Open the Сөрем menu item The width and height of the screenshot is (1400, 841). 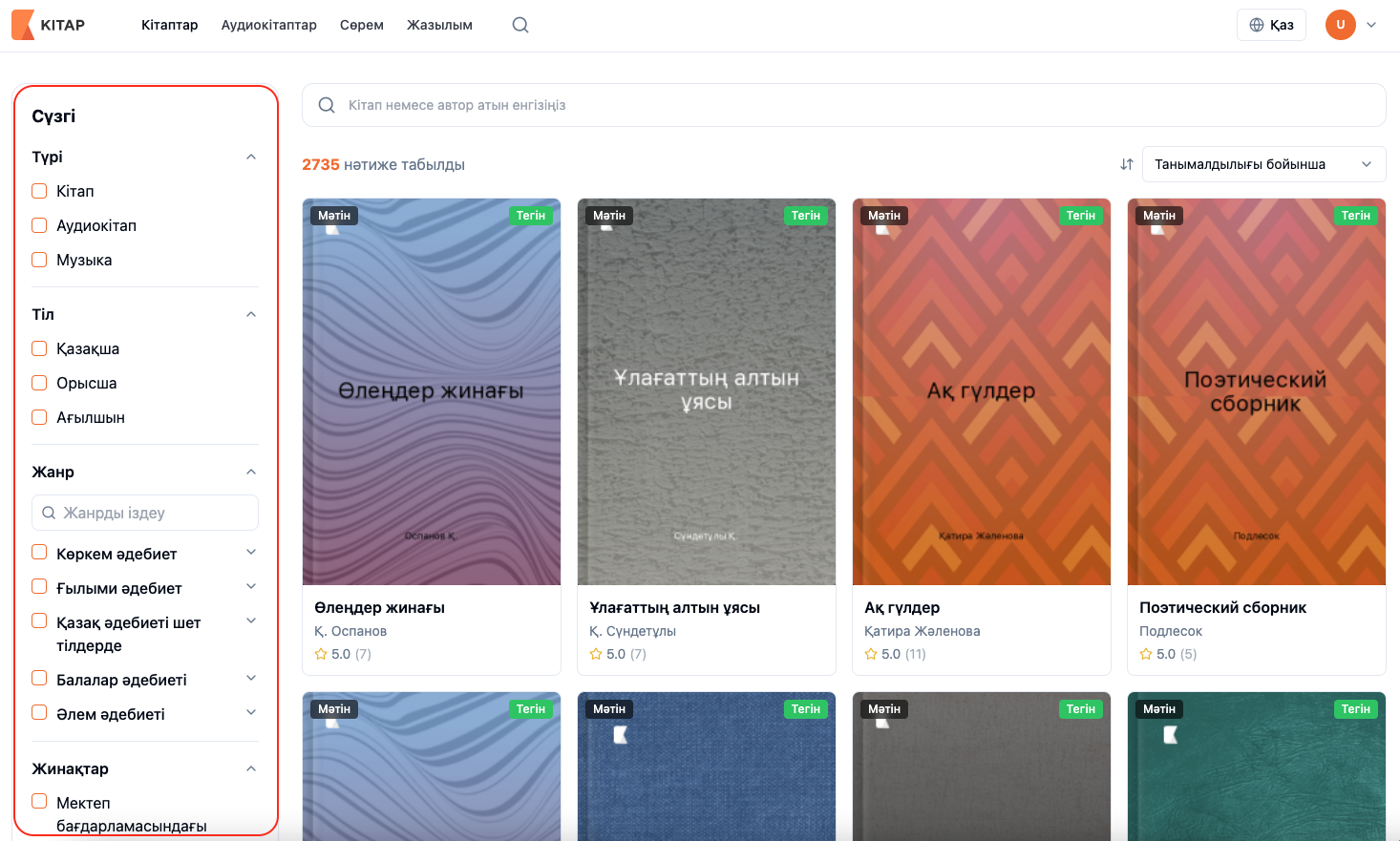[362, 25]
